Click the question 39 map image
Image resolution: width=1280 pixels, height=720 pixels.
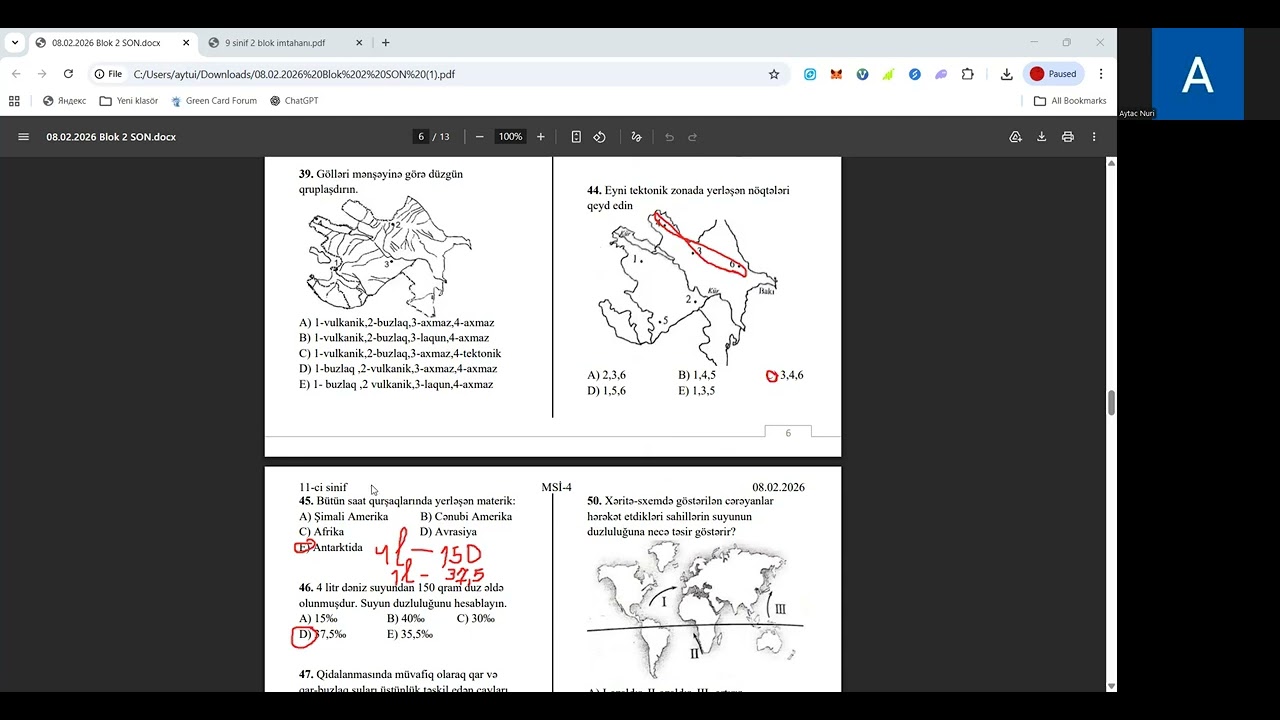coord(389,255)
